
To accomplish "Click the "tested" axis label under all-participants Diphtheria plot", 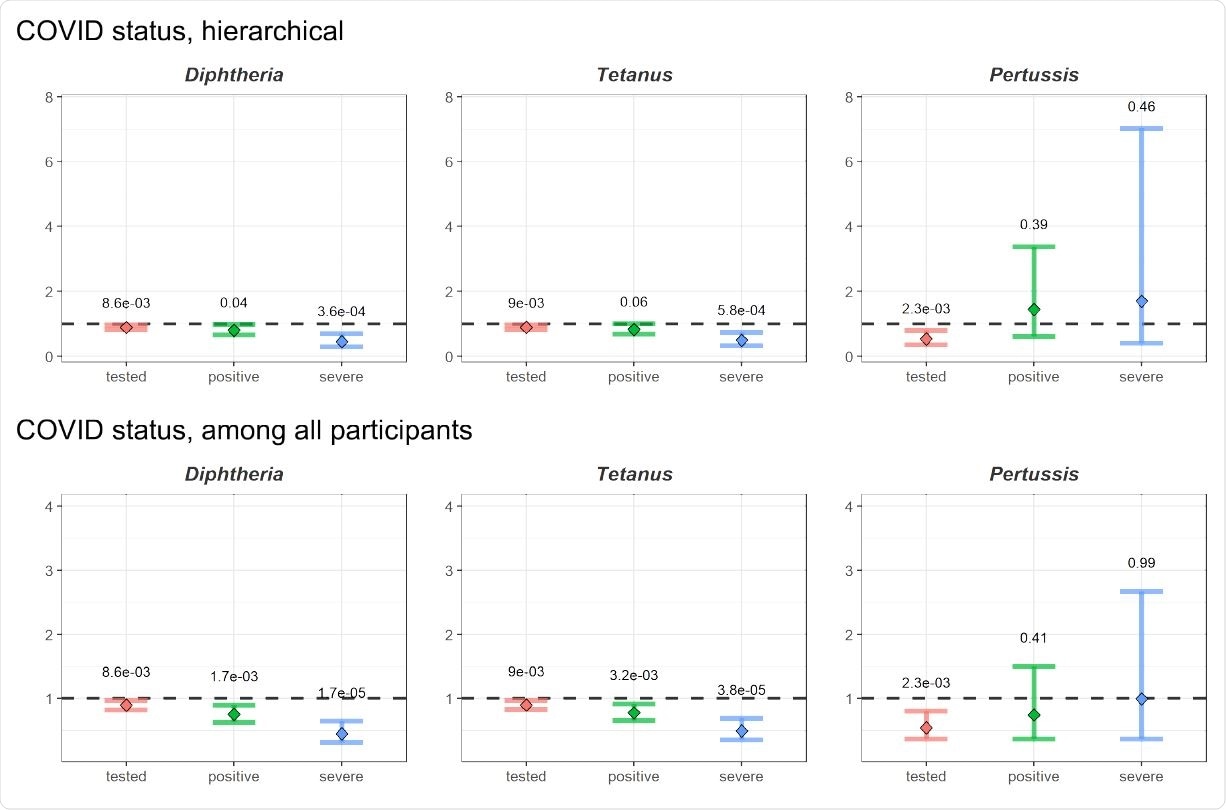I will point(126,777).
